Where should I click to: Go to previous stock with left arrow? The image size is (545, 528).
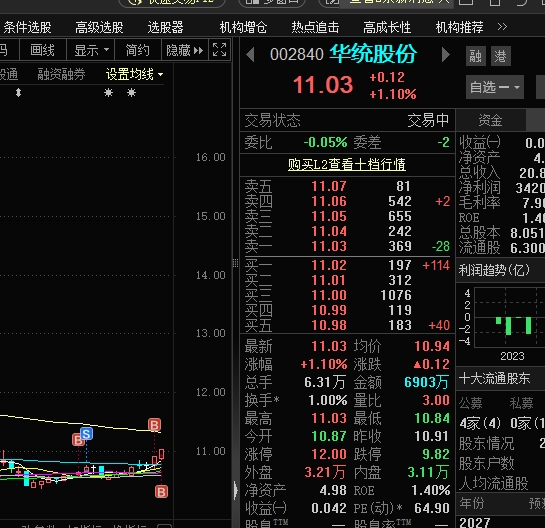[x=250, y=55]
